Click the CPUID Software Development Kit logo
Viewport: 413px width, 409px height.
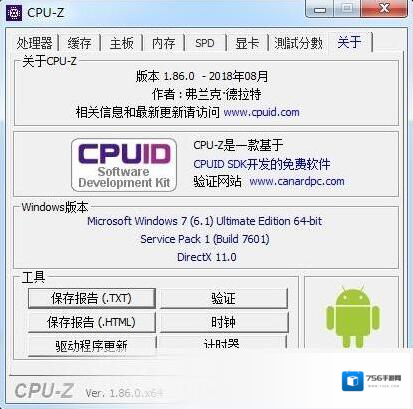click(x=124, y=165)
